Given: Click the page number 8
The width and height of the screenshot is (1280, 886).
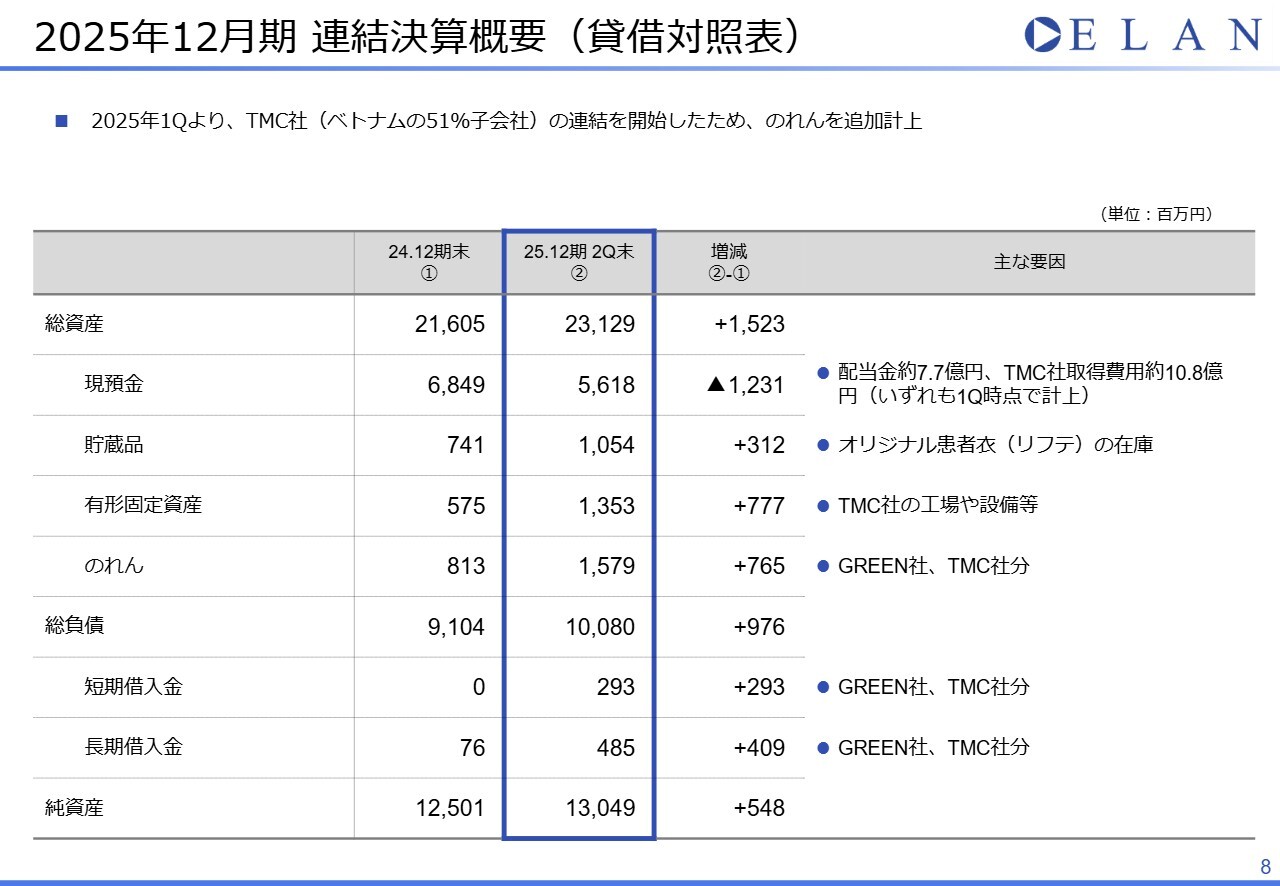Looking at the screenshot, I should [x=1265, y=866].
